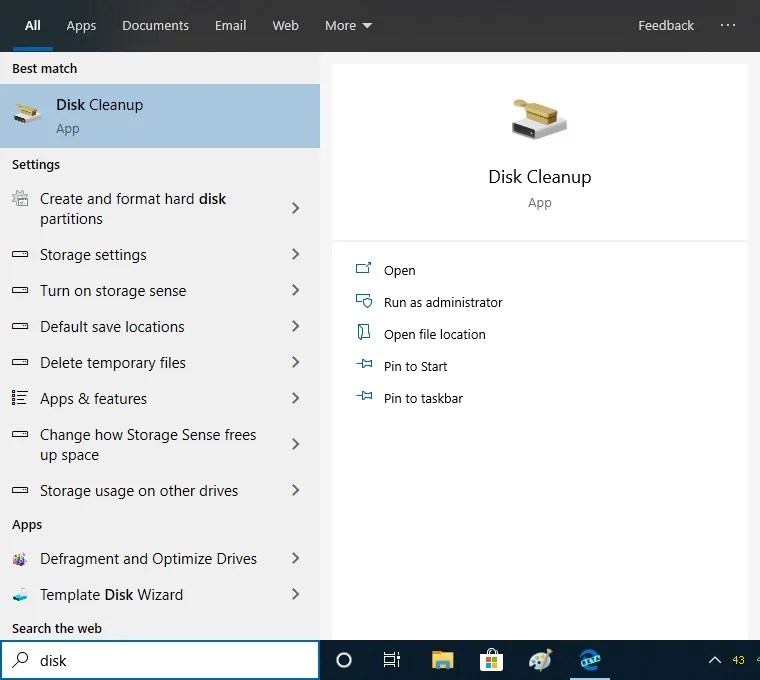This screenshot has width=760, height=680.
Task: Switch to the Apps search tab
Action: click(81, 25)
